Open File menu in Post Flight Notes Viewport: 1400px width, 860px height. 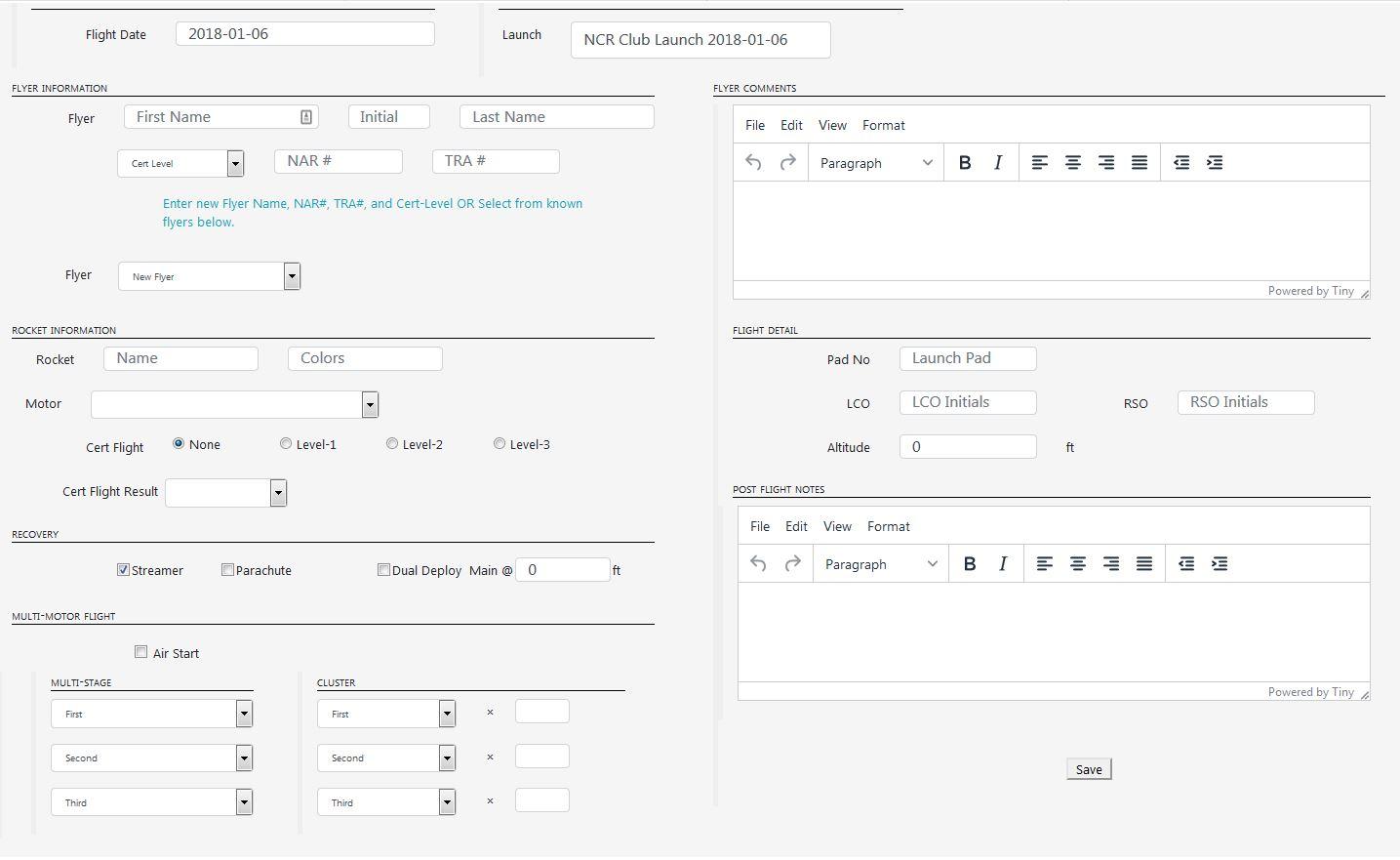click(x=759, y=526)
